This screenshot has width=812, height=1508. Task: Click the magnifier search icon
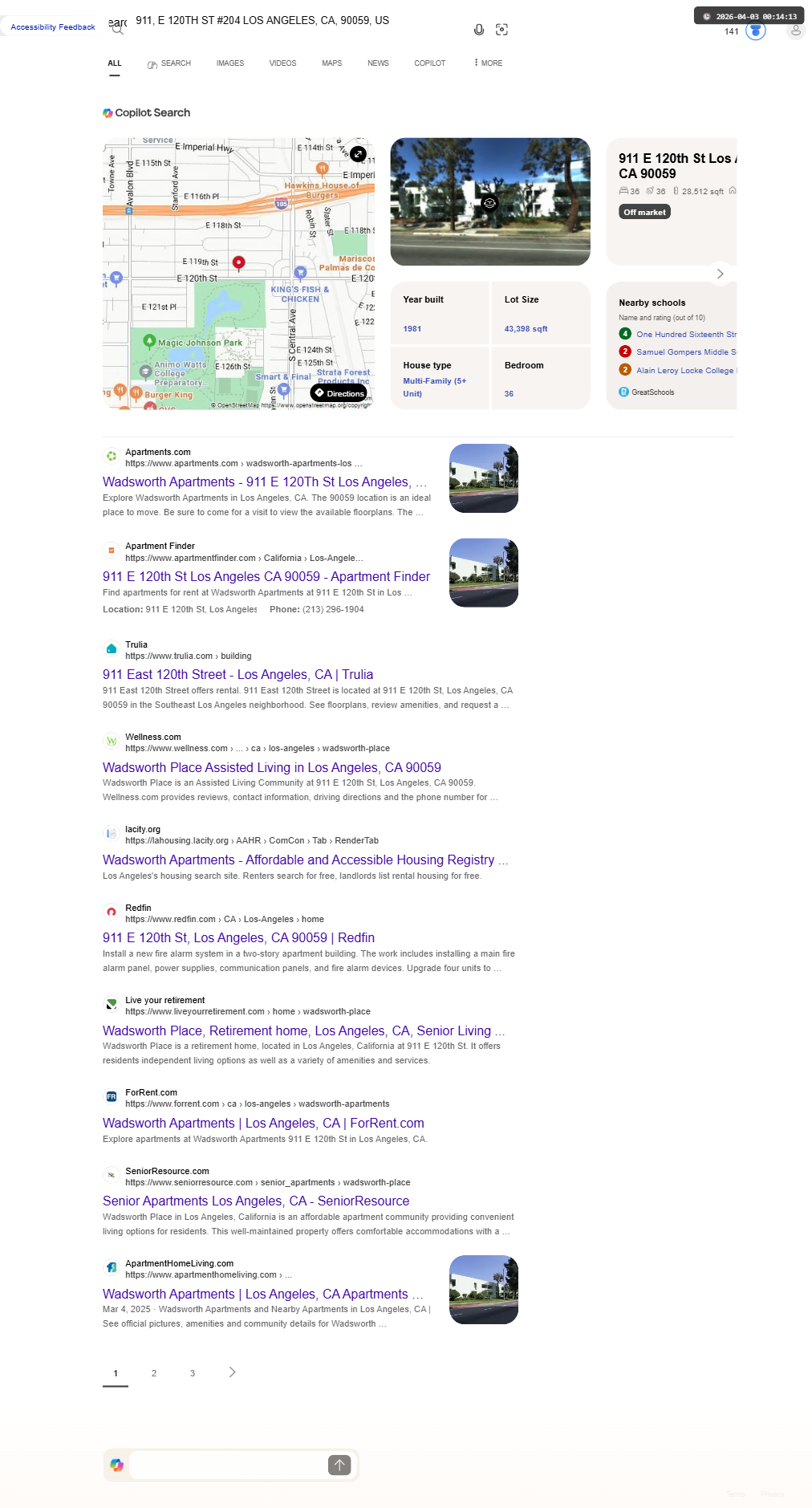click(x=118, y=30)
